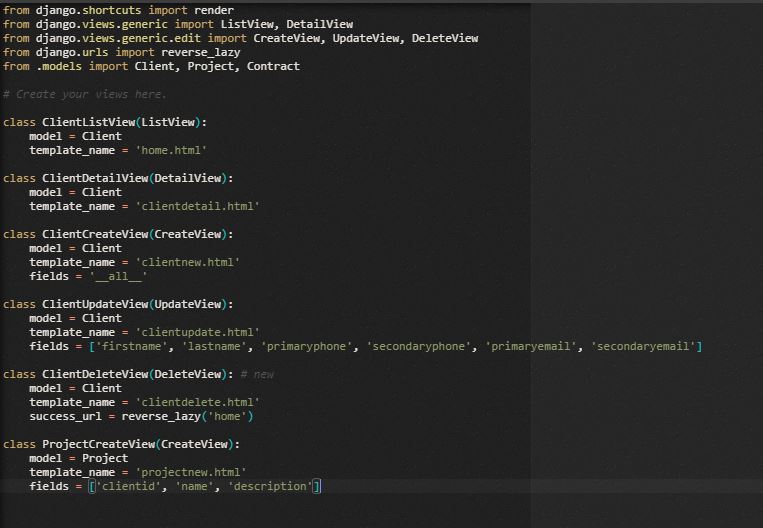Screen dimensions: 763x528
Task: Click the class name 'ClientCreateView'
Action: click(95, 234)
